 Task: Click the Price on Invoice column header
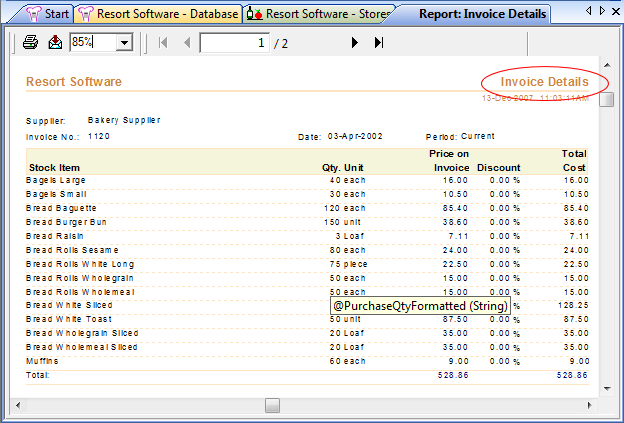(x=450, y=161)
